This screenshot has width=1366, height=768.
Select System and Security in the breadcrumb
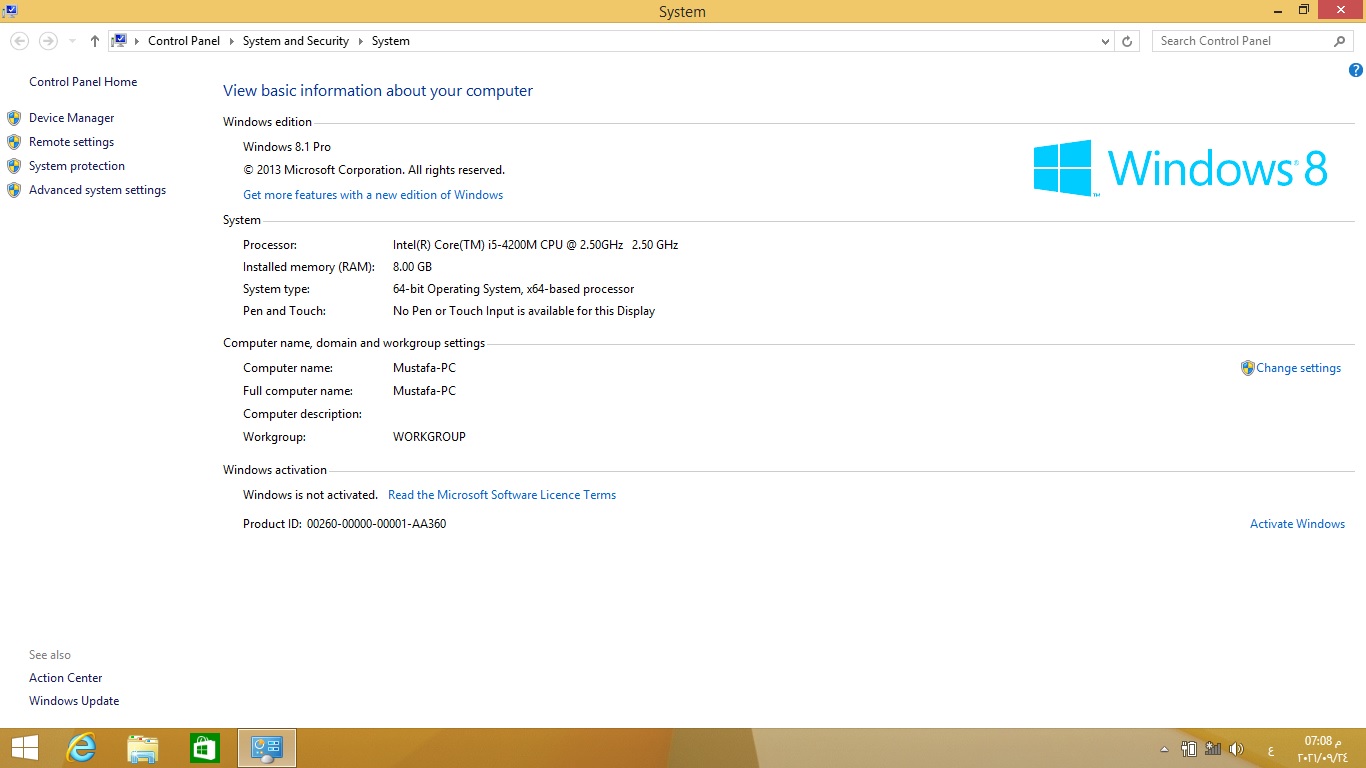pos(296,41)
